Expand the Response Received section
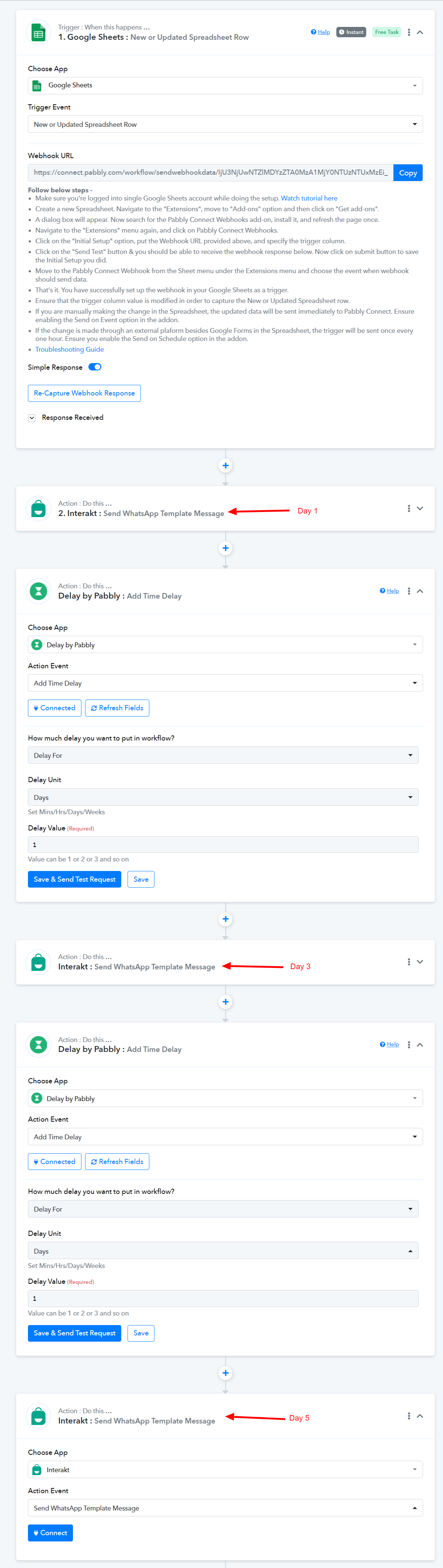The width and height of the screenshot is (443, 1568). tap(32, 418)
